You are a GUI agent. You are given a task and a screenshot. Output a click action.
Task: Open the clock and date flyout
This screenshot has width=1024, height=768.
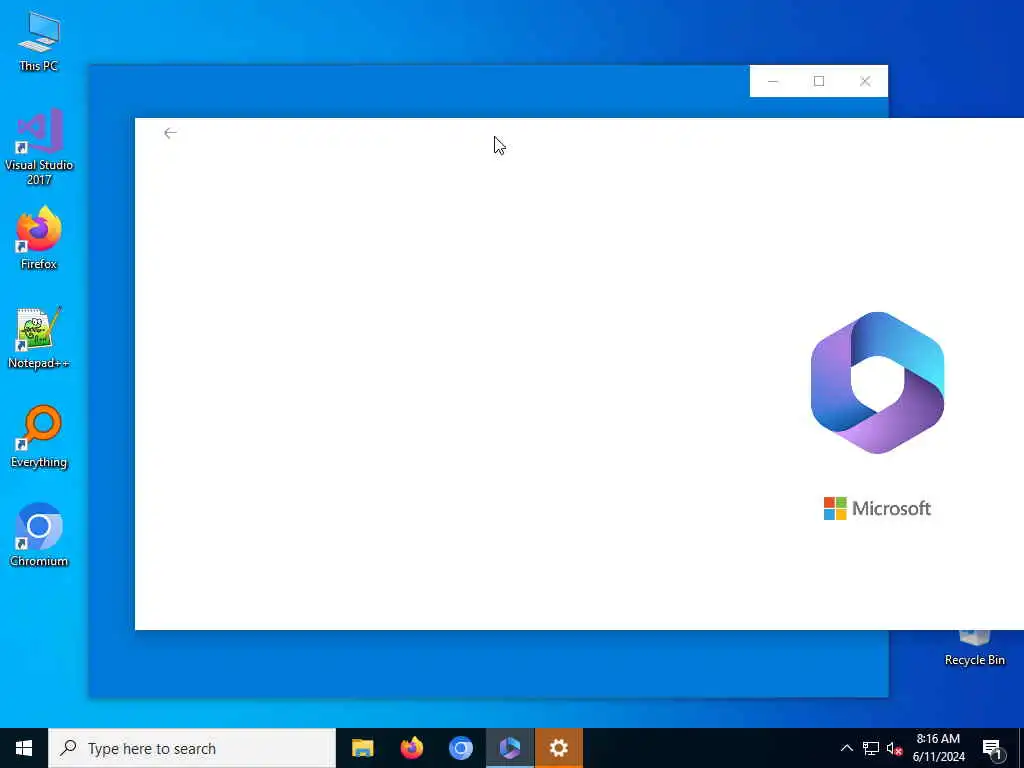point(938,748)
